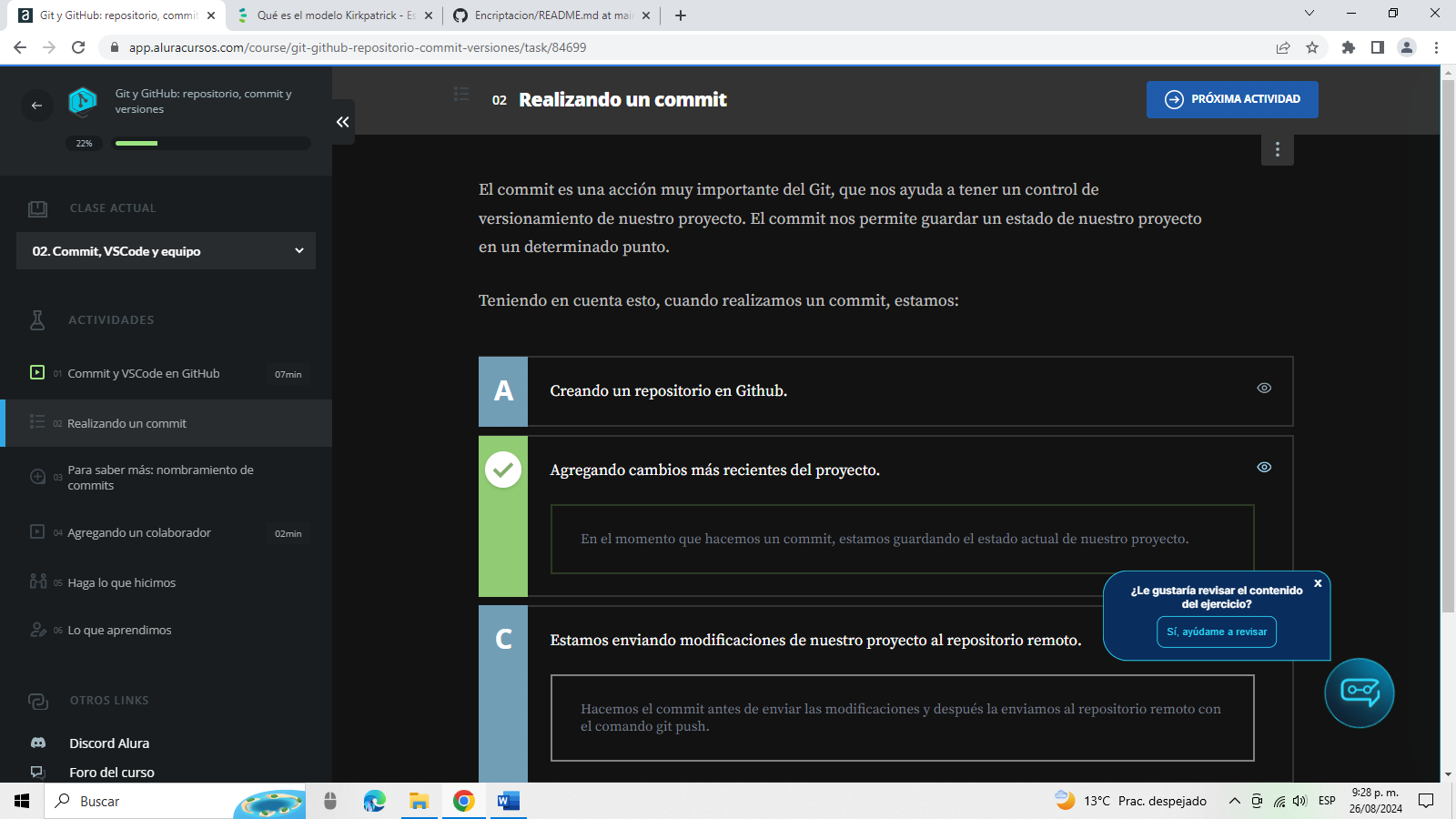Show explanation for option A eye icon
Viewport: 1456px width, 819px height.
1264,388
